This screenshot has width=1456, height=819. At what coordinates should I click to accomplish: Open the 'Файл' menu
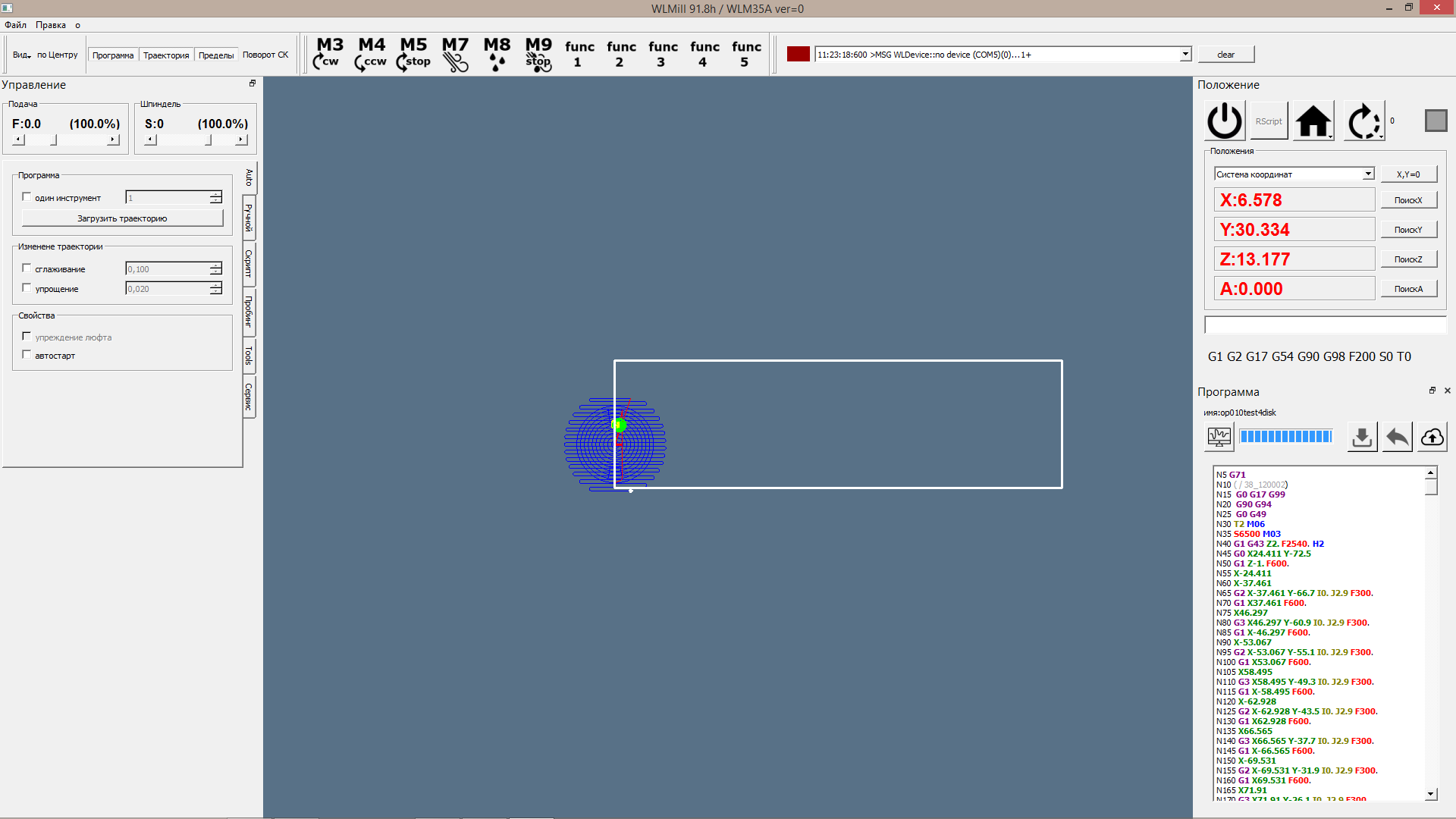click(15, 25)
